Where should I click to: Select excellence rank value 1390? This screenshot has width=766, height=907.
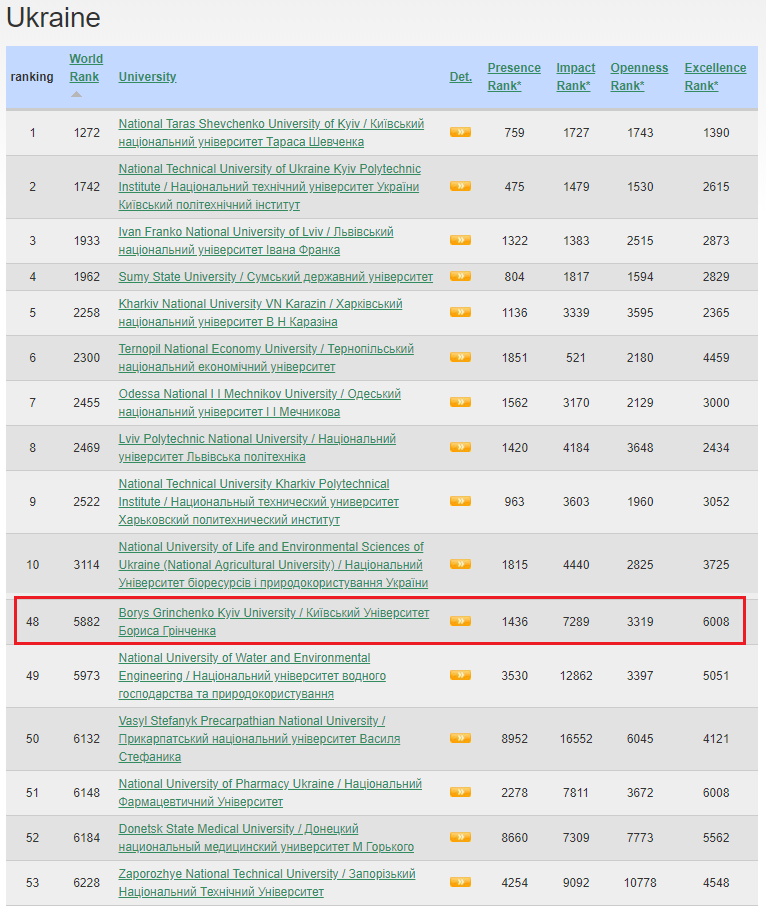(716, 132)
